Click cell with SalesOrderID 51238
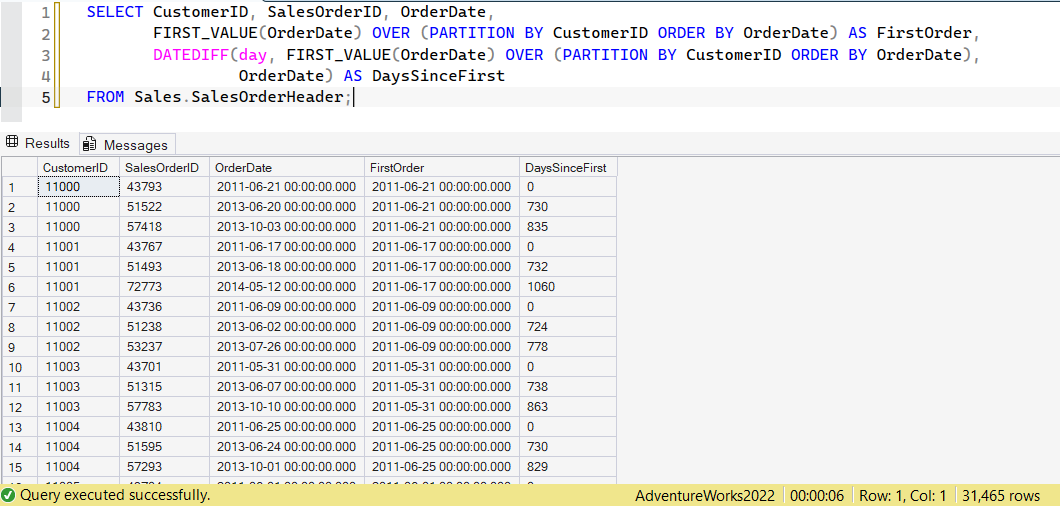This screenshot has height=506, width=1060. click(x=164, y=327)
